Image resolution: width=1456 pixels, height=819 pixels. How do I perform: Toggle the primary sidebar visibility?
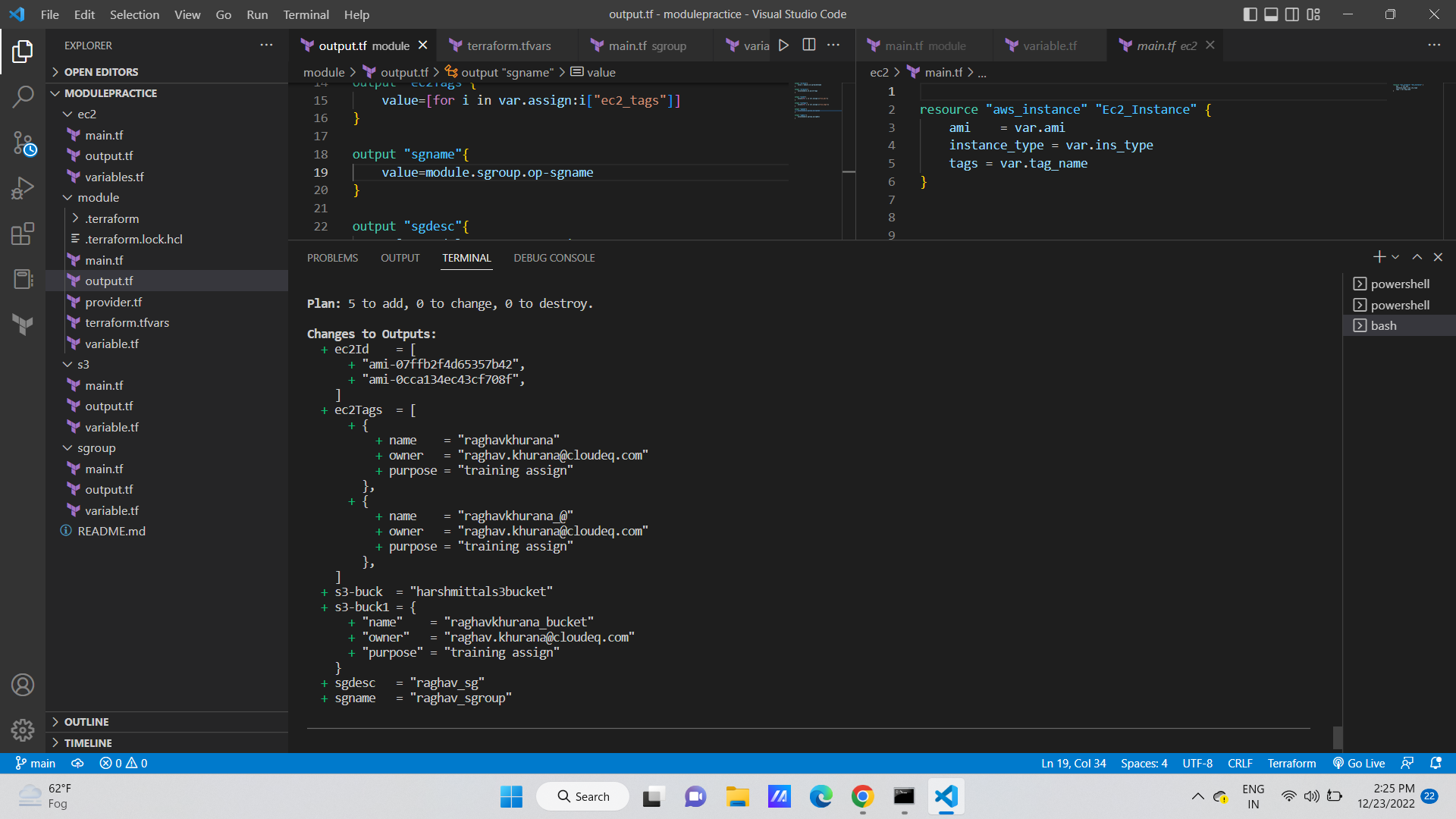[x=1250, y=14]
